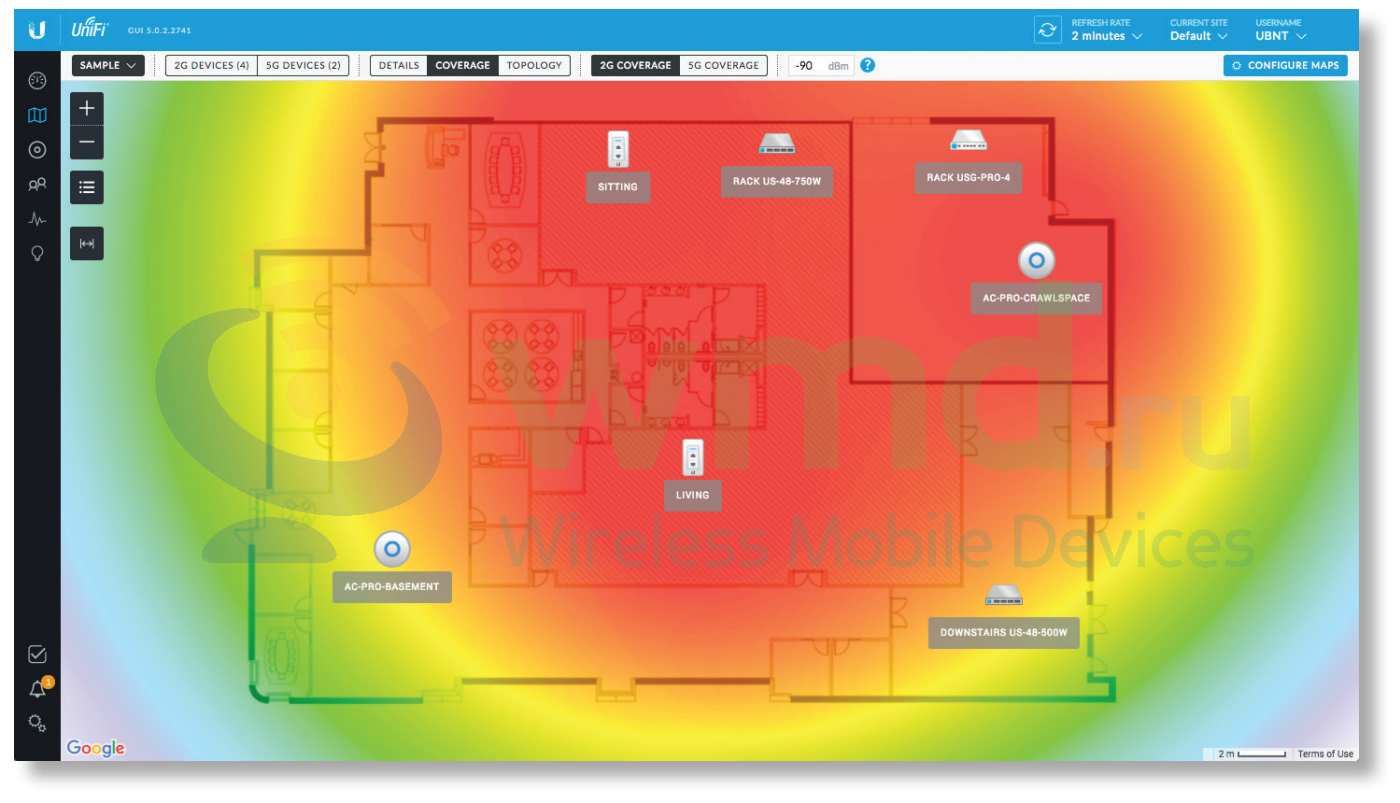Image resolution: width=1400 pixels, height=803 pixels.
Task: Open the map device list icon
Action: point(87,187)
